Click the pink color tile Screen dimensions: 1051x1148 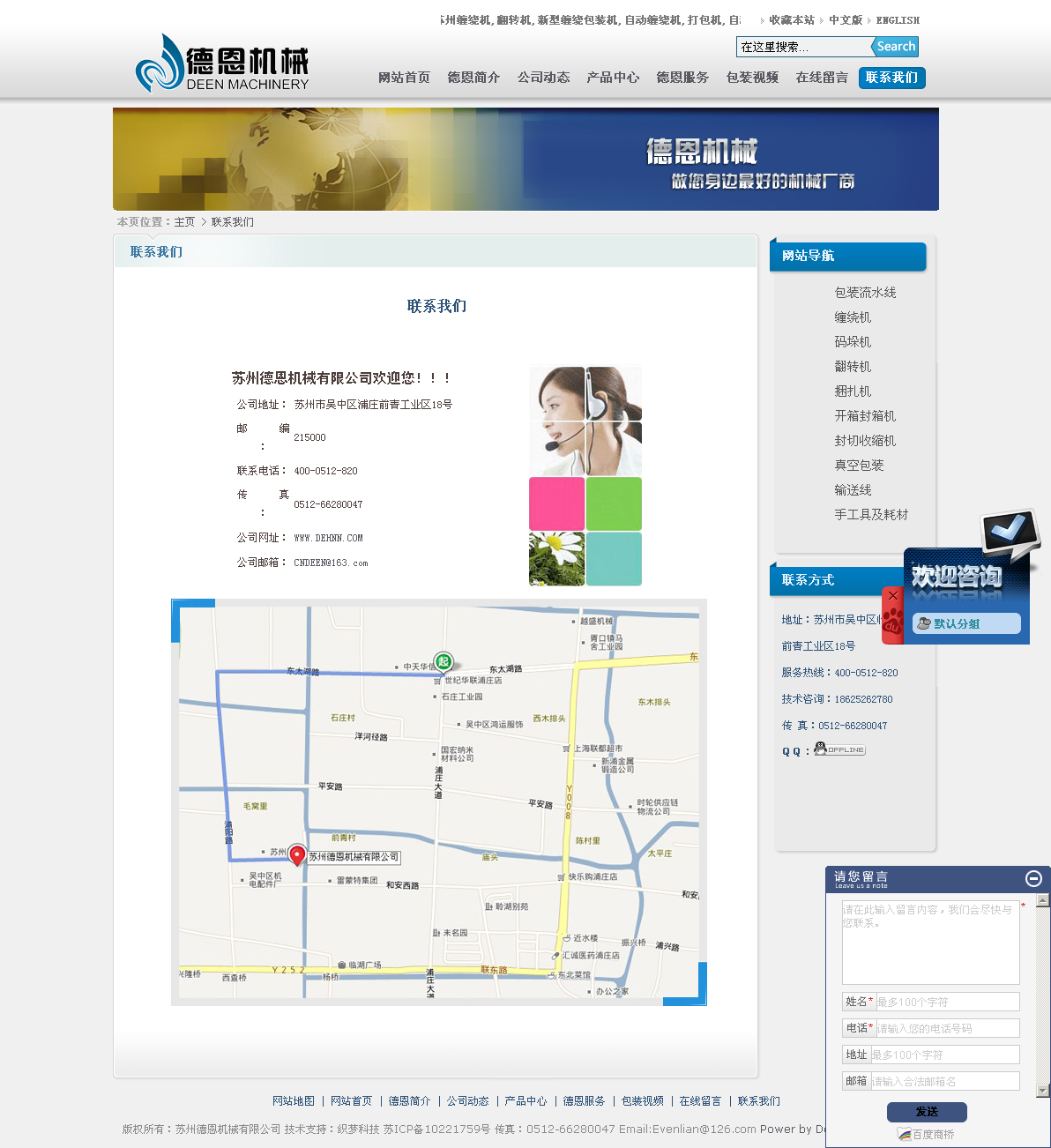556,503
